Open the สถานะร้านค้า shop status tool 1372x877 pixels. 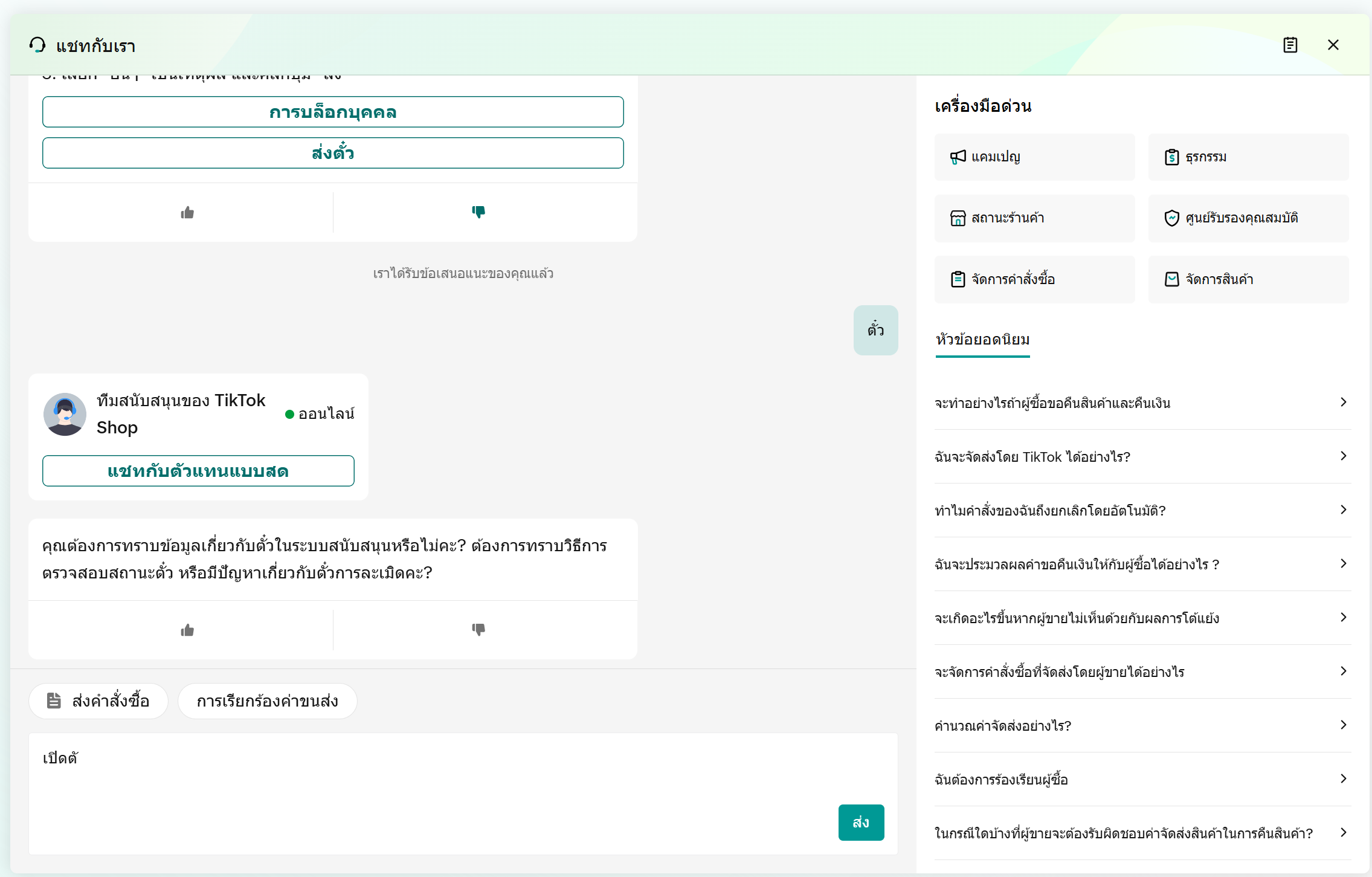point(1034,218)
